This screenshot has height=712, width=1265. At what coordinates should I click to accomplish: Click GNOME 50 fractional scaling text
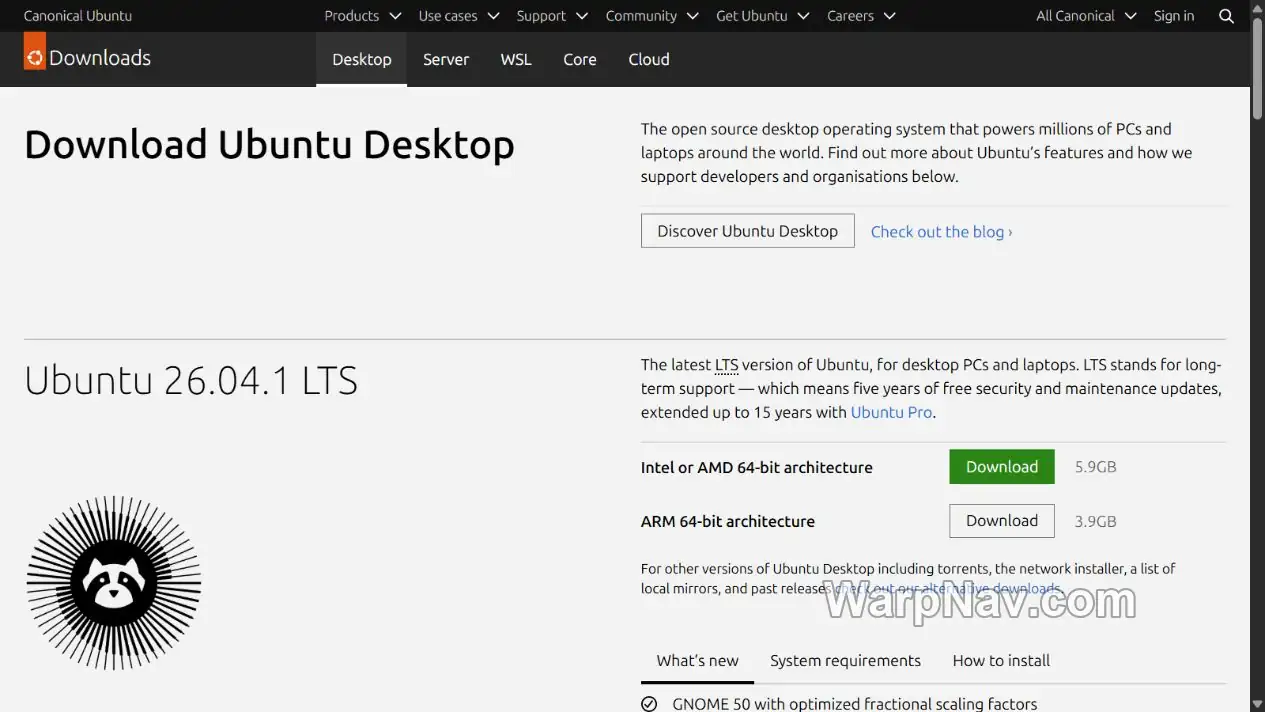pos(855,704)
